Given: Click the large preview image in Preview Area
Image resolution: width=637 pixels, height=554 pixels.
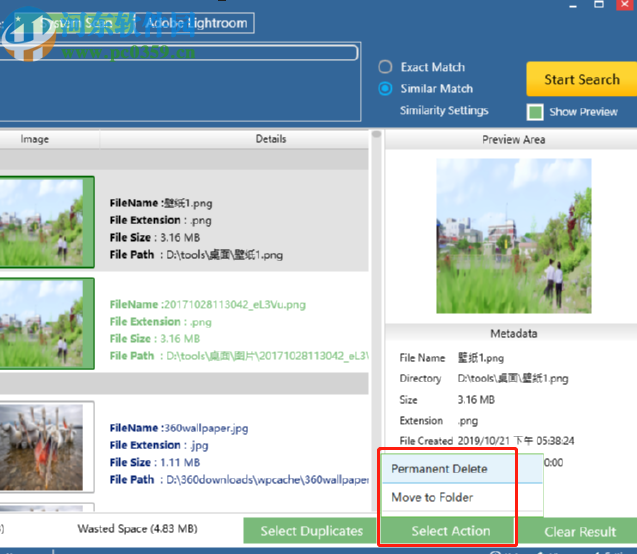Looking at the screenshot, I should (514, 236).
